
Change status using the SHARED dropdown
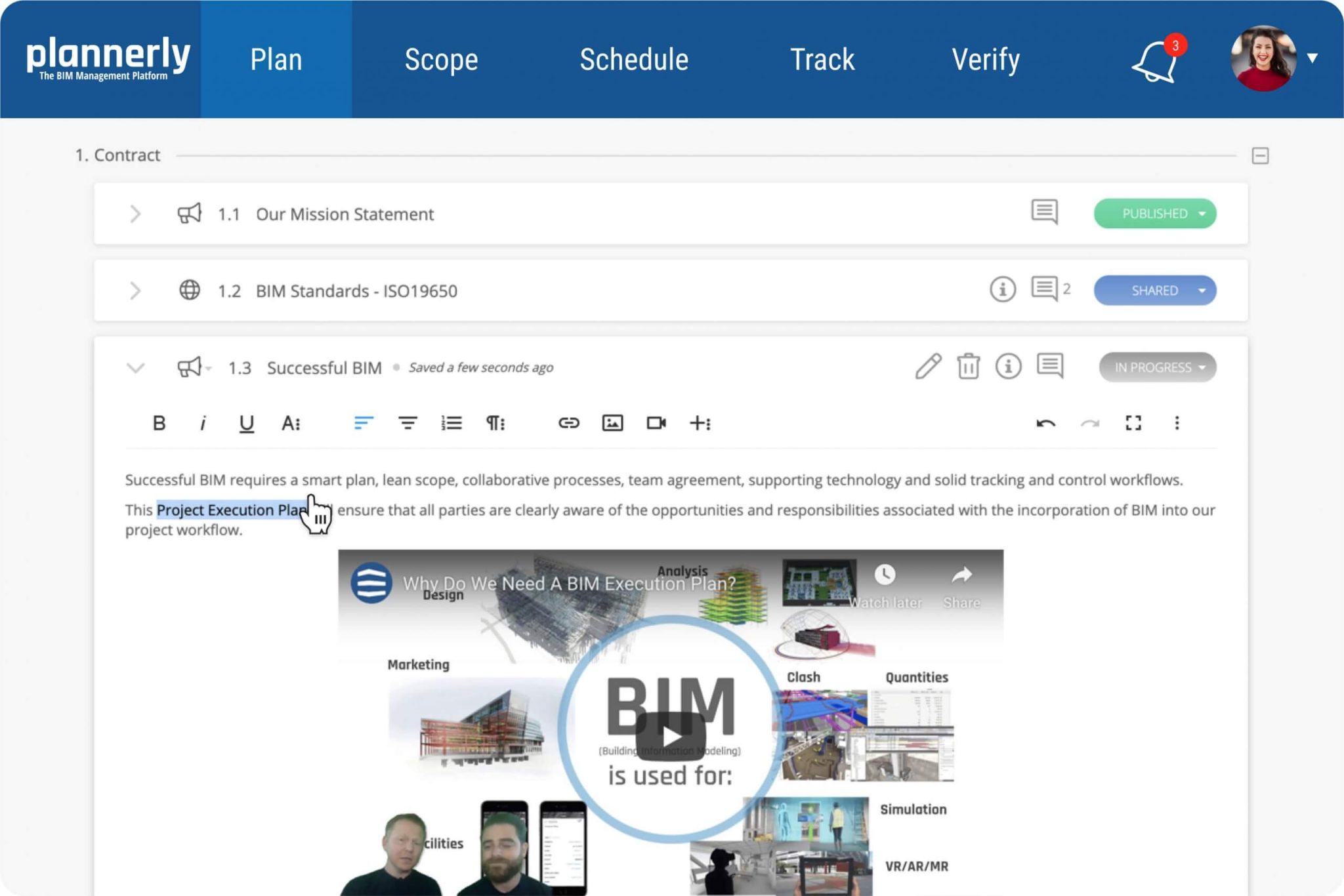(x=1154, y=290)
